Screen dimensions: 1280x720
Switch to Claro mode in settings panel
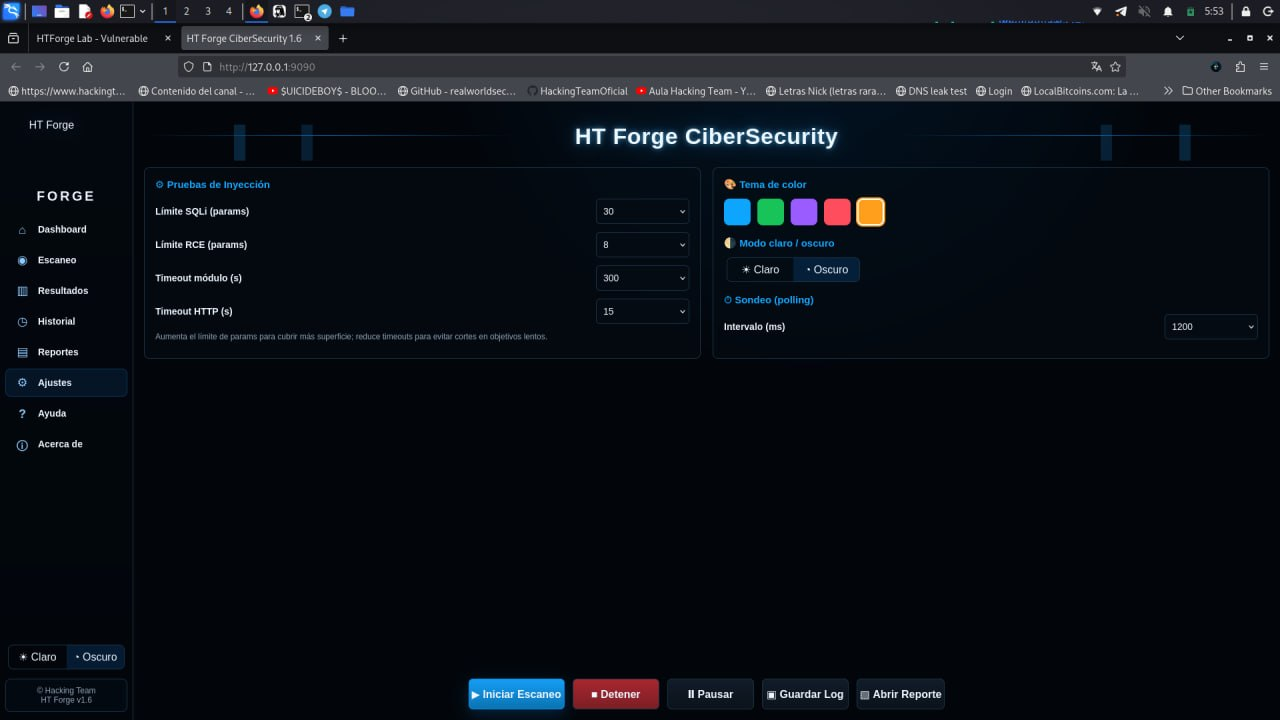(x=760, y=270)
